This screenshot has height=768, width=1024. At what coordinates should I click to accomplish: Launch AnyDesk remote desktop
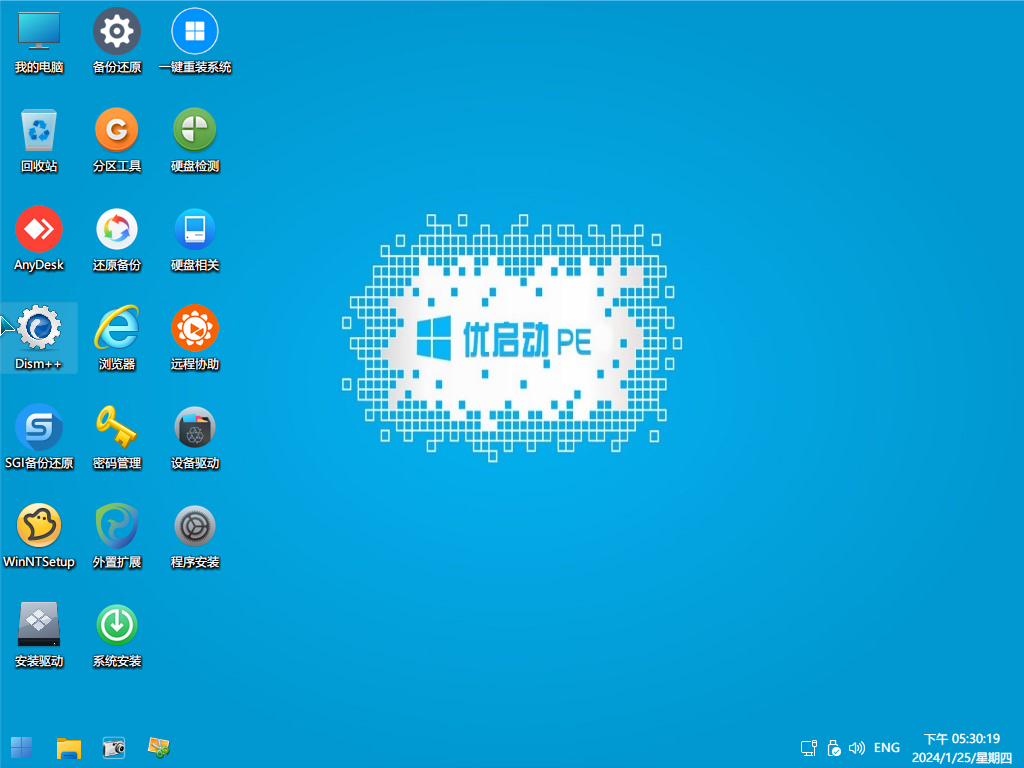point(39,239)
